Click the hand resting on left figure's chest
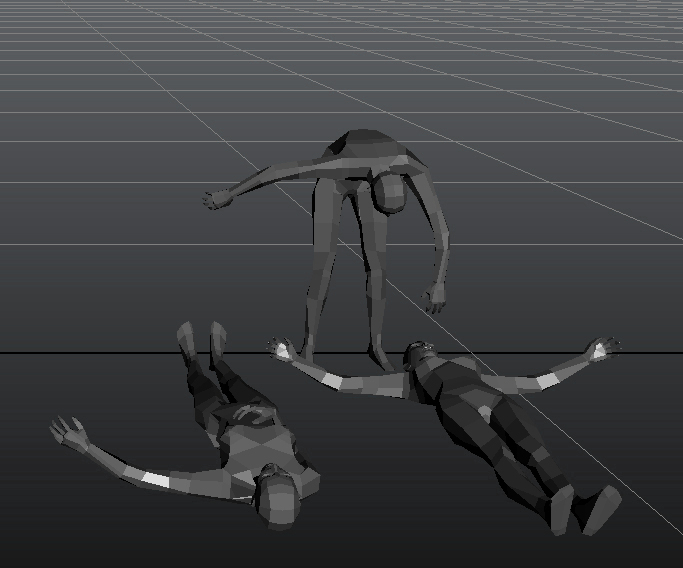 click(254, 413)
